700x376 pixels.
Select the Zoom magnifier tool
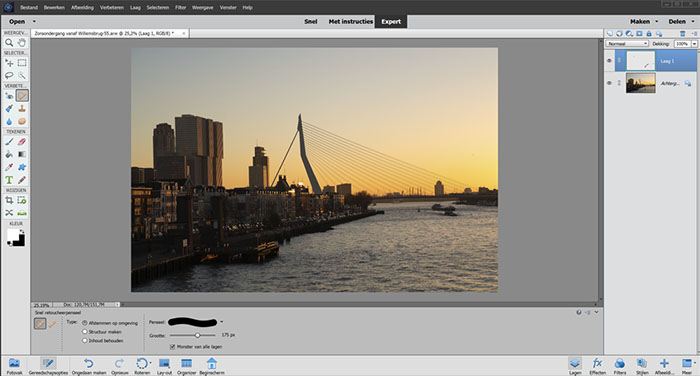[9, 43]
